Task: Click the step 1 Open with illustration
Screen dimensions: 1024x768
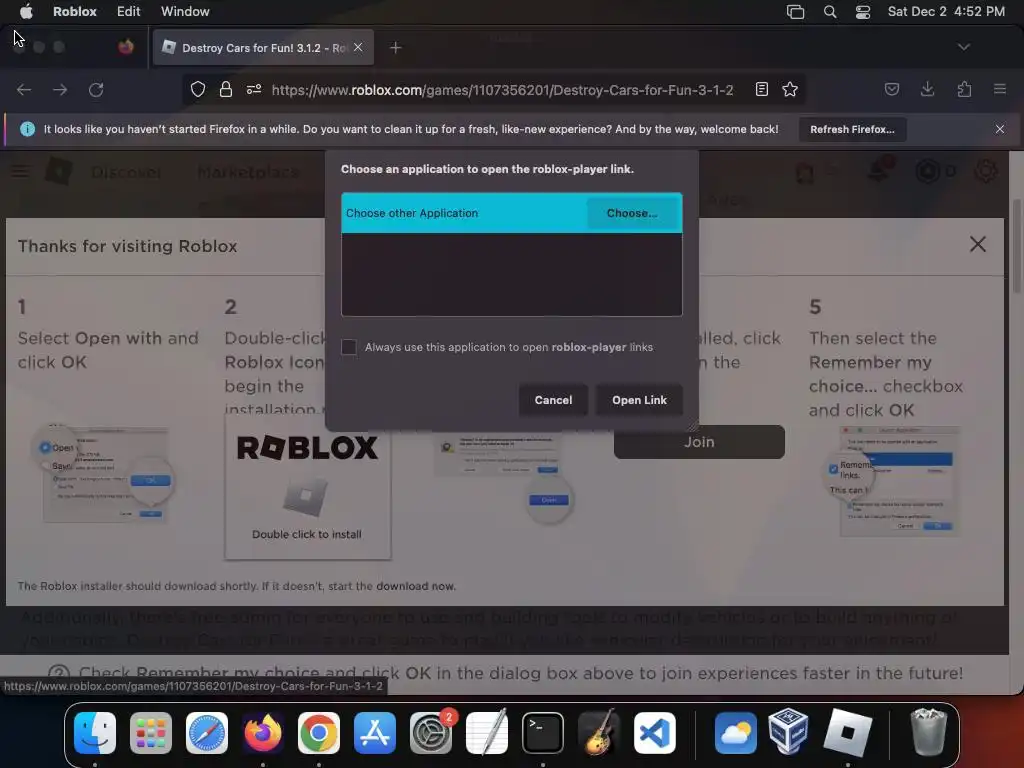Action: [104, 474]
